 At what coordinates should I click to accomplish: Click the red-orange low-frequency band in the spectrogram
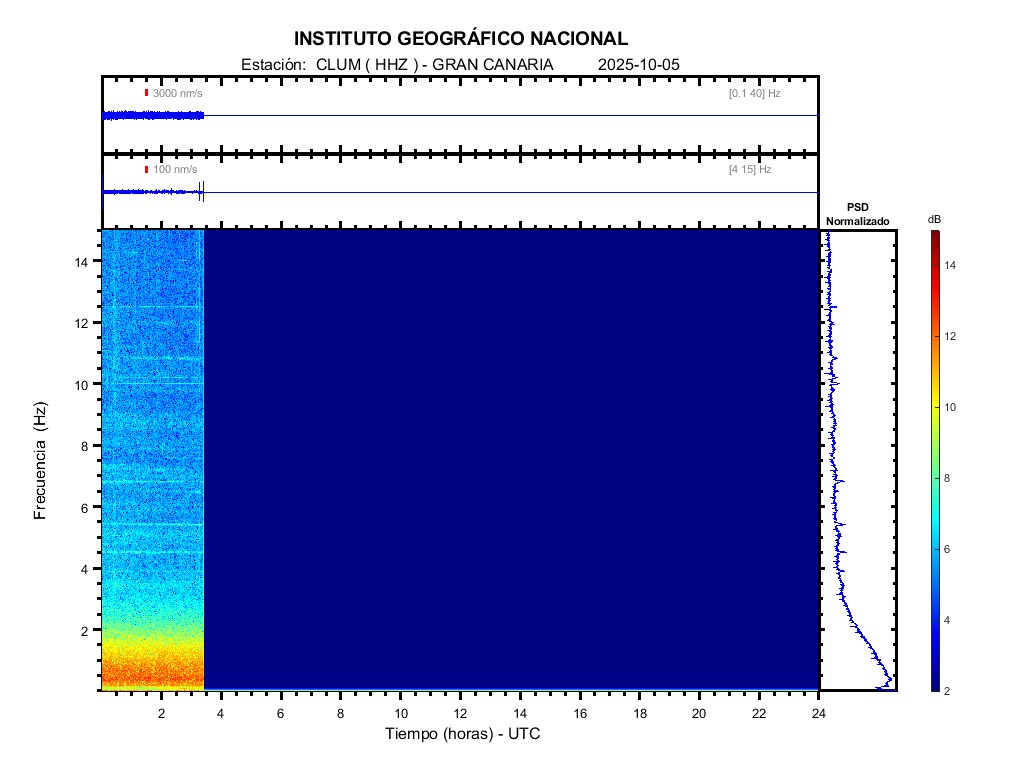pyautogui.click(x=152, y=668)
